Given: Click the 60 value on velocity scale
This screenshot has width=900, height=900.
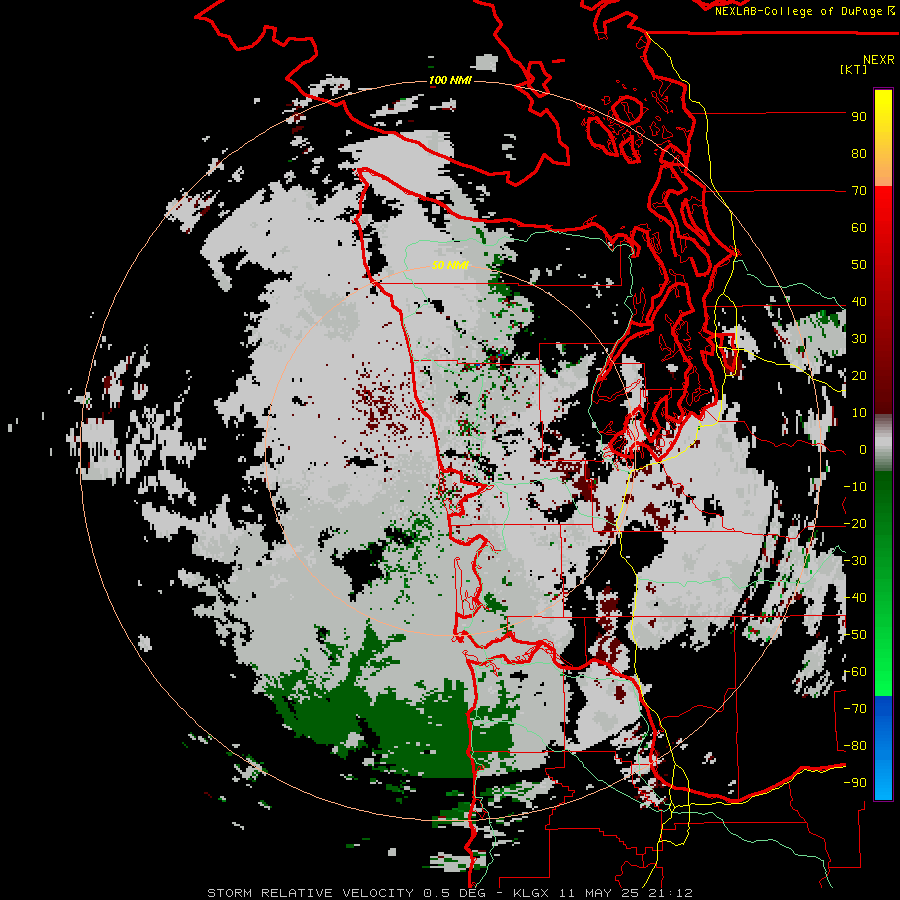Looking at the screenshot, I should tap(859, 227).
